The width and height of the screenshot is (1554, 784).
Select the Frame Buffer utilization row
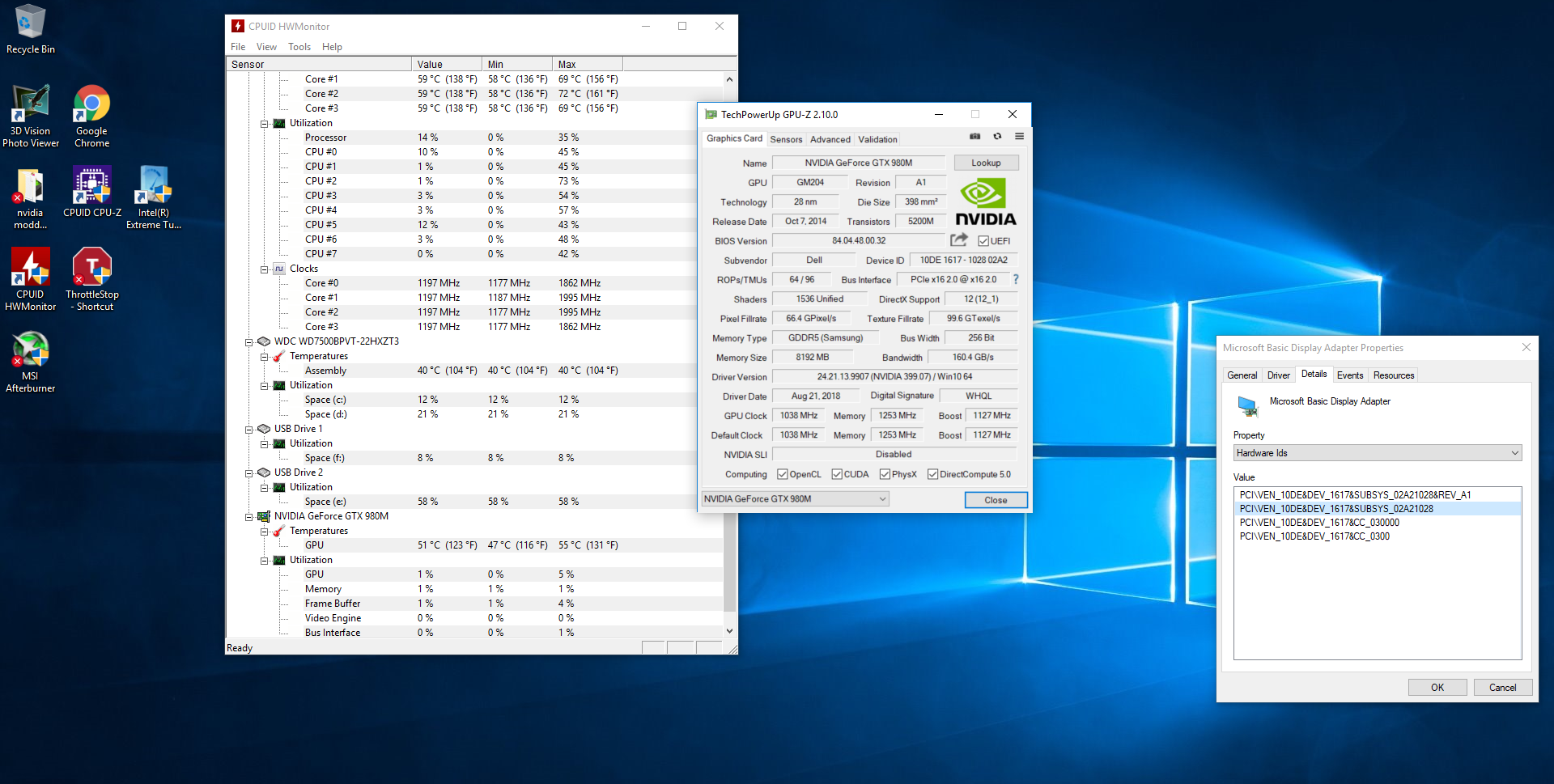(474, 604)
